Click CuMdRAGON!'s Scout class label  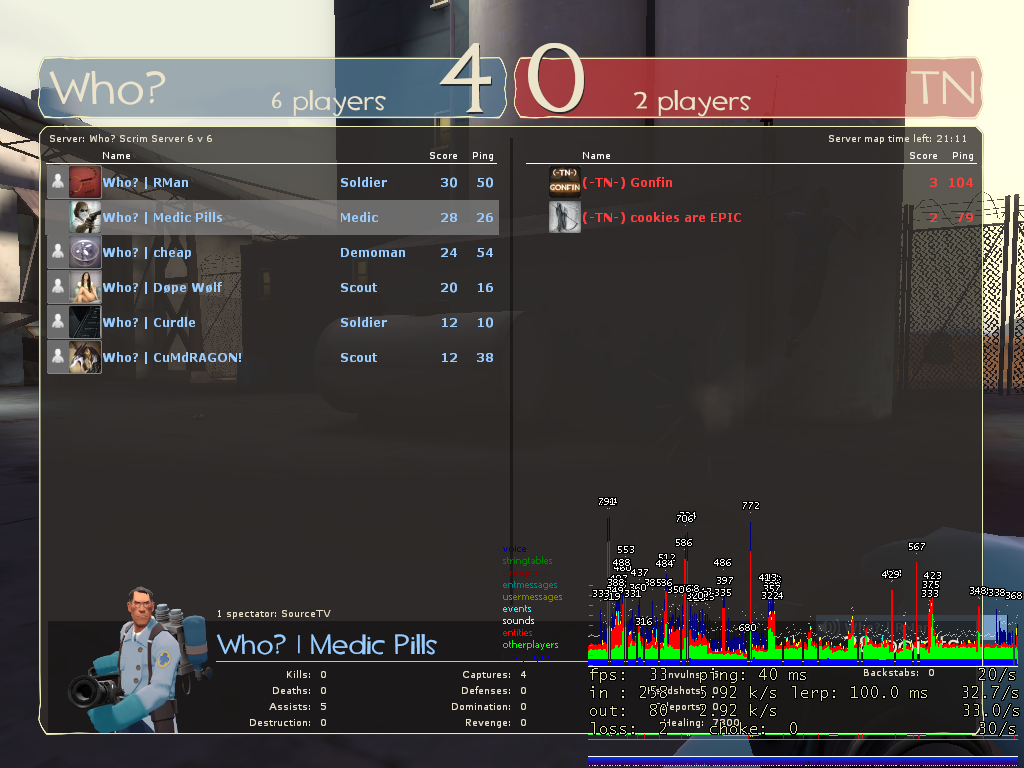pos(359,357)
